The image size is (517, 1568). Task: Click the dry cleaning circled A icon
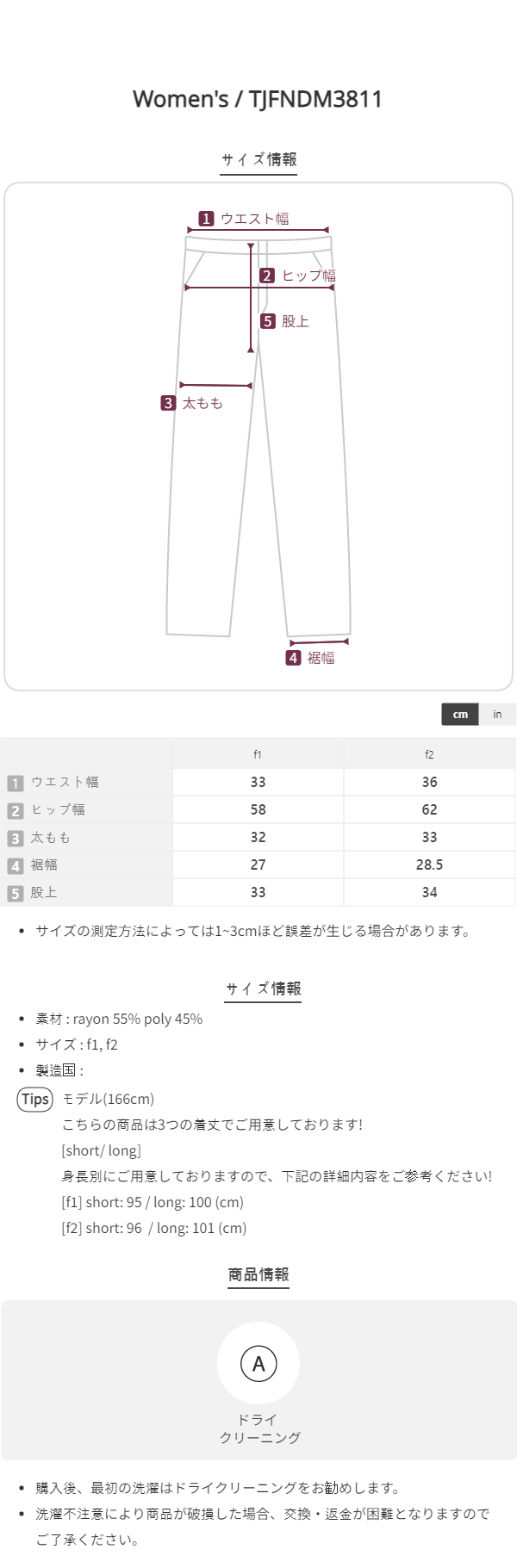[x=258, y=1363]
